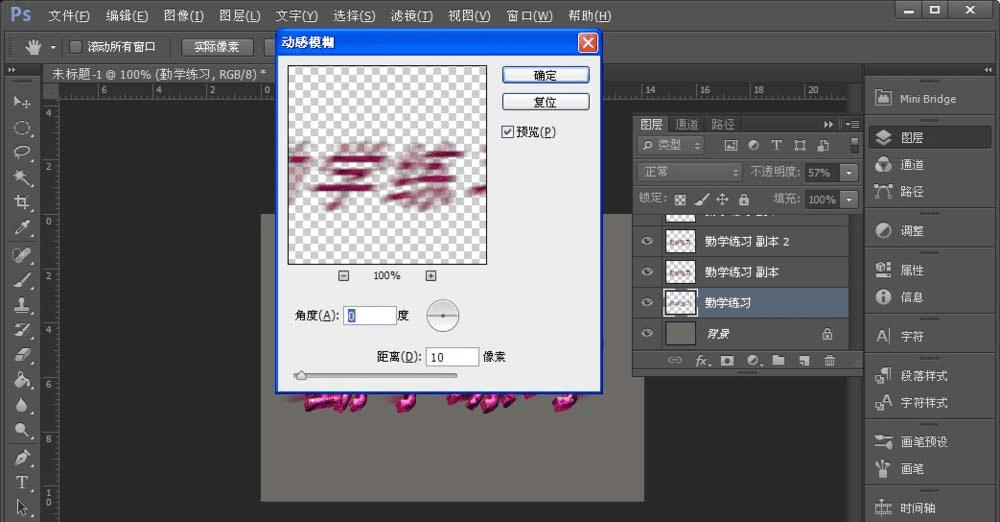
Task: Select the Brush tool in toolbox
Action: [22, 280]
